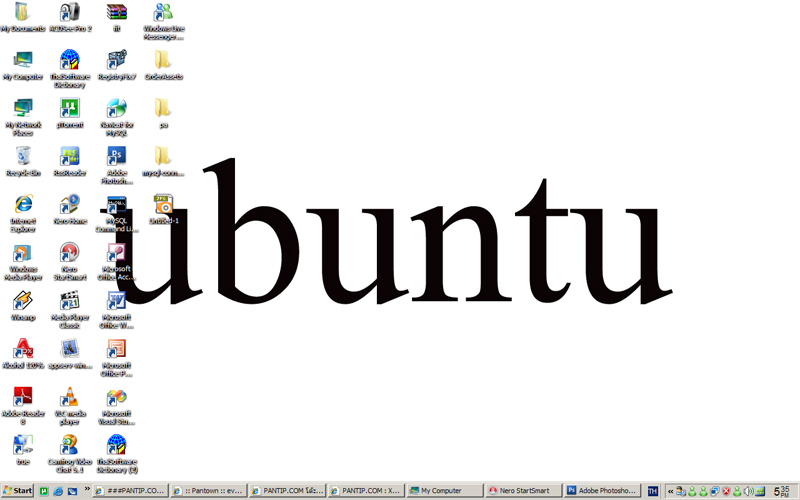Launch Adobe Photoshop desktop shortcut
The width and height of the screenshot is (800, 500).
point(117,165)
